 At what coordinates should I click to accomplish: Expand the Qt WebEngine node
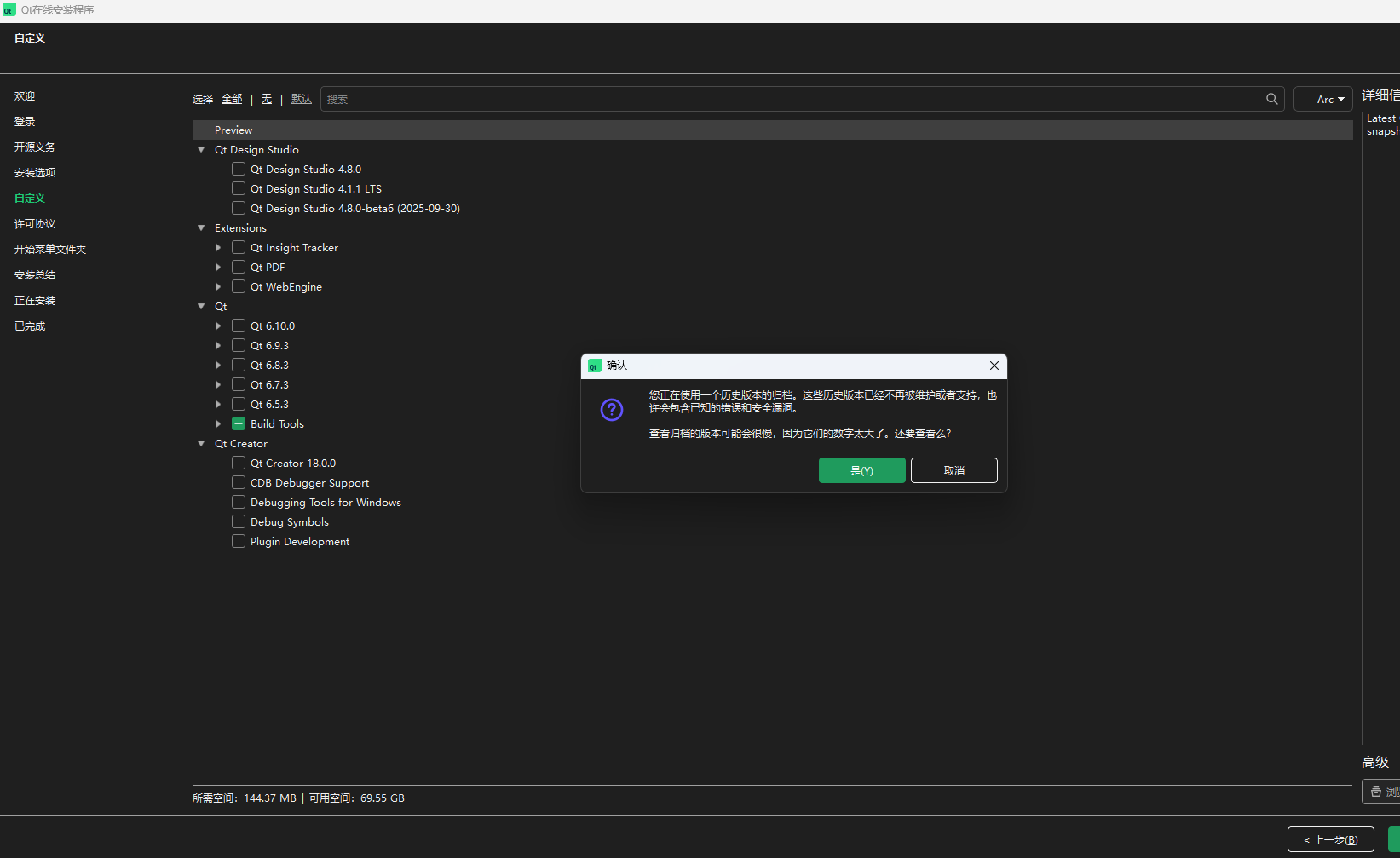[218, 286]
